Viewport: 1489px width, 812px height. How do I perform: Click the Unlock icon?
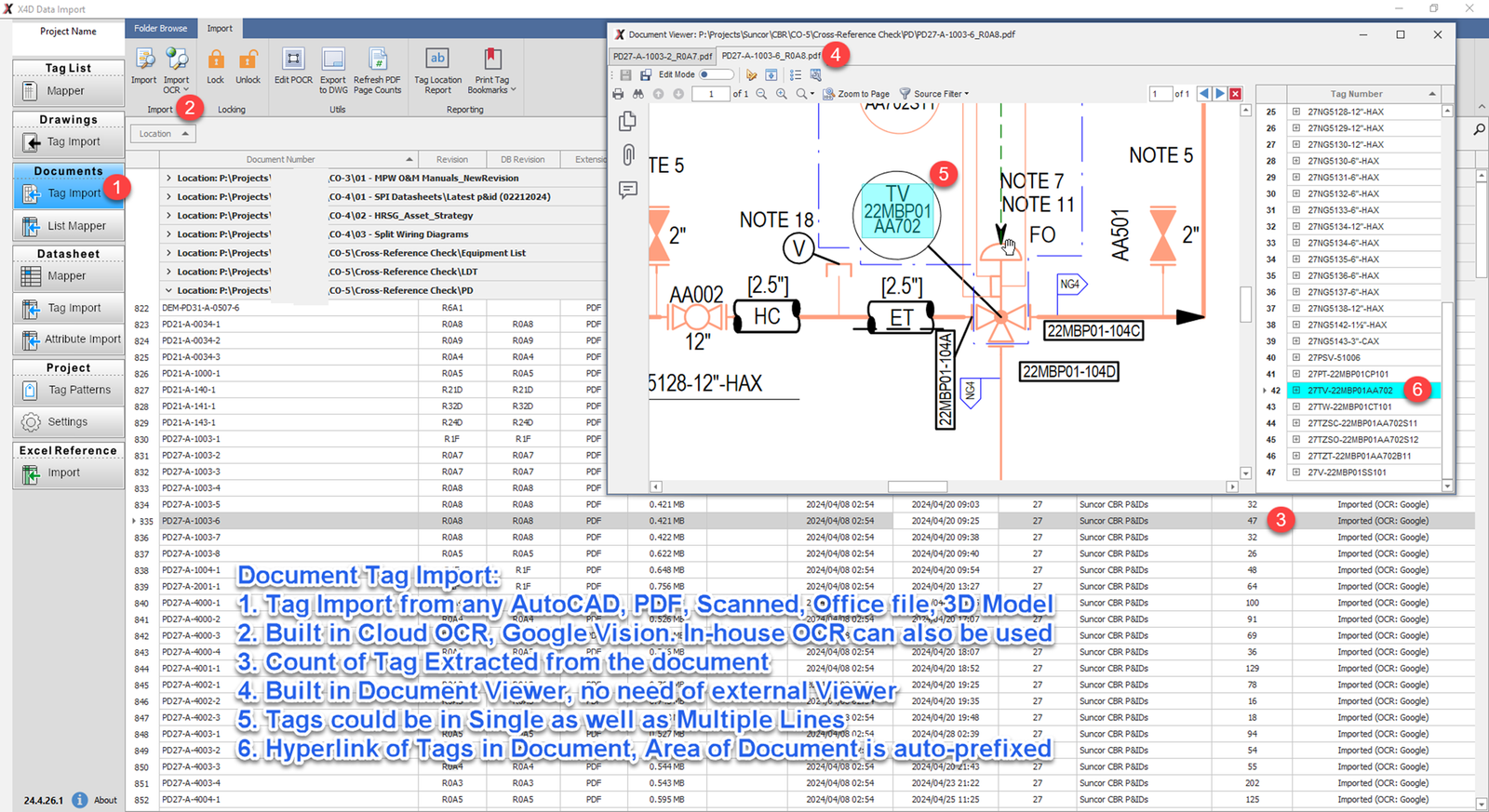tap(248, 66)
